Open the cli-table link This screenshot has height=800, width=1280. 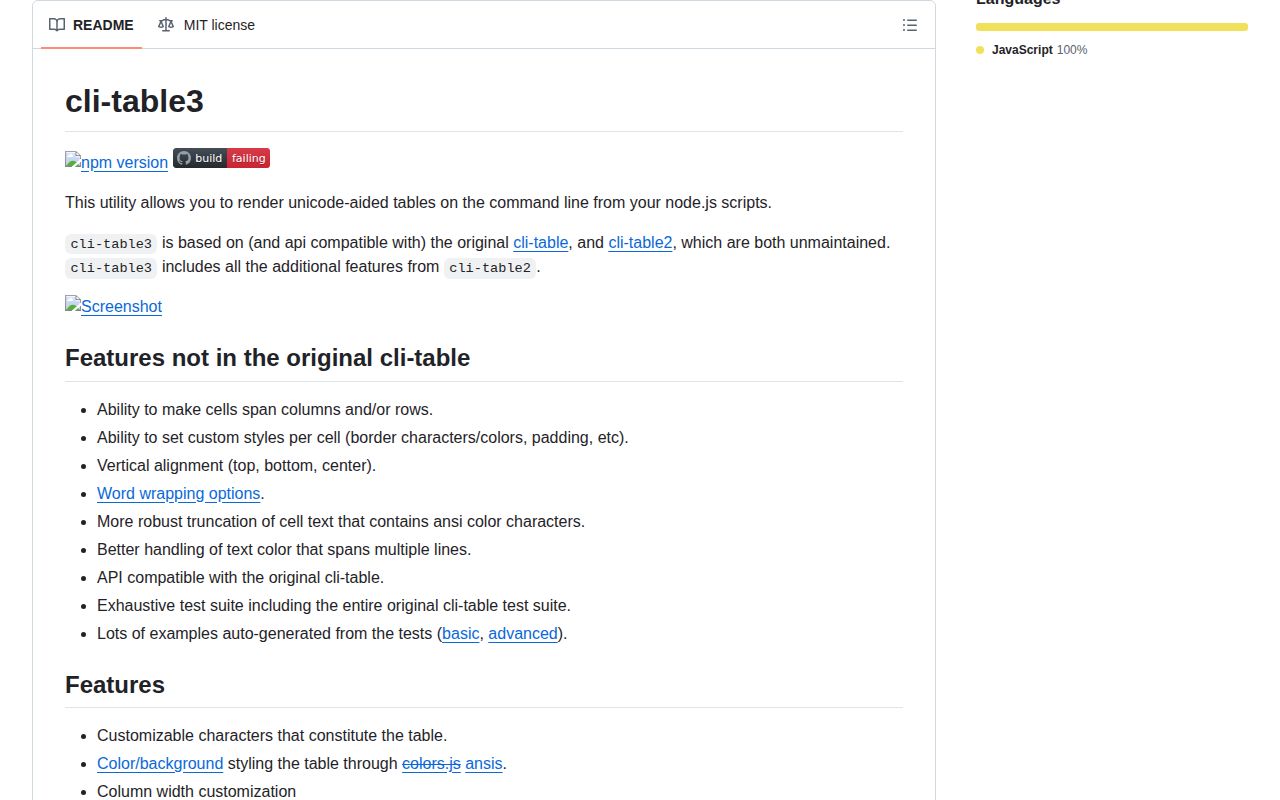click(x=541, y=242)
